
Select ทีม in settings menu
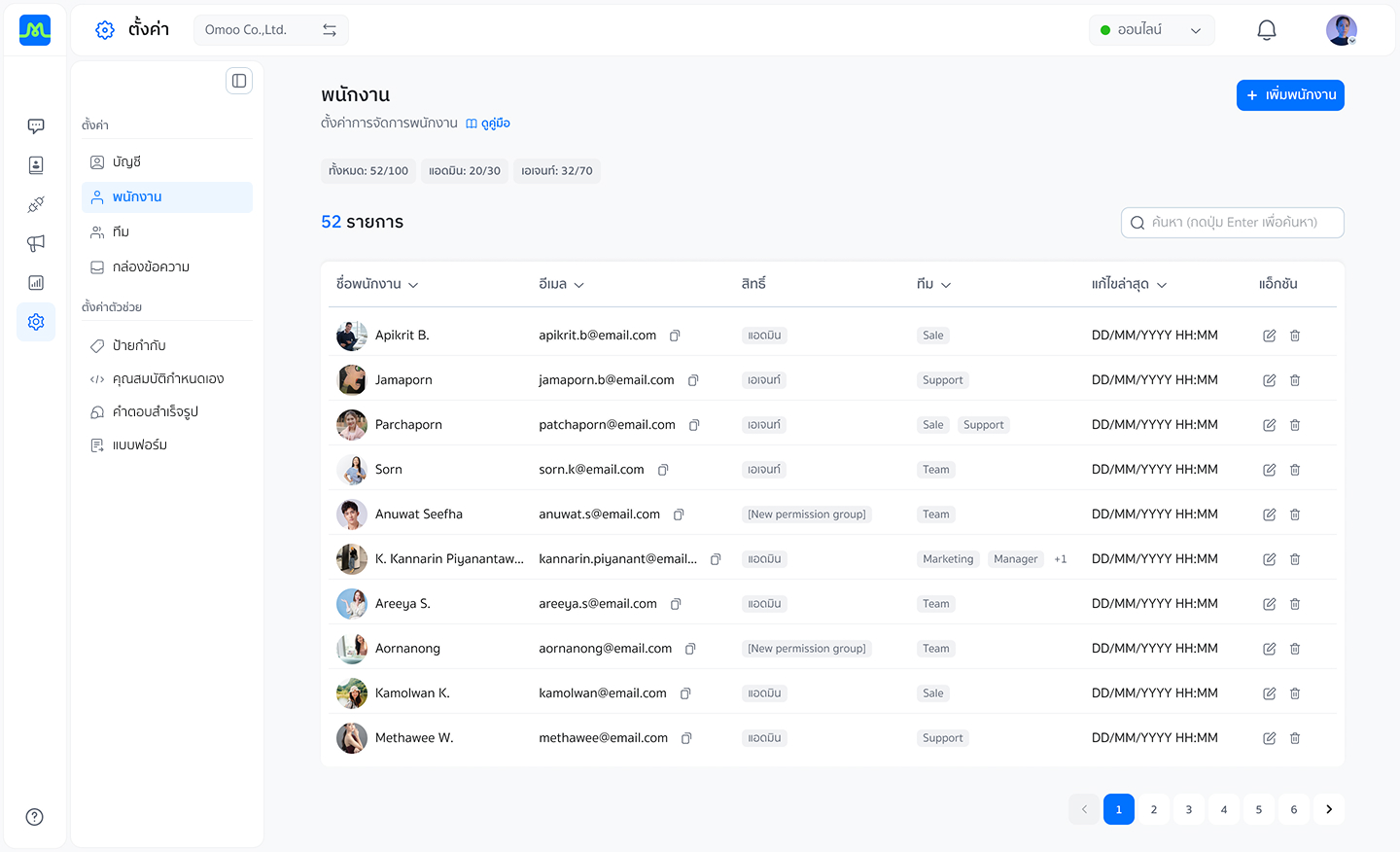click(x=167, y=232)
